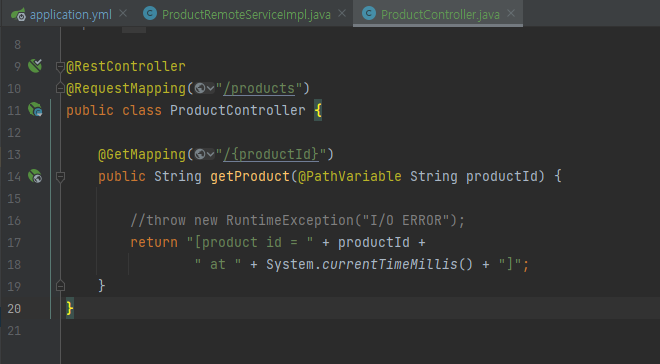This screenshot has height=364, width=660.
Task: Click line number 16 in the gutter
Action: pos(14,221)
